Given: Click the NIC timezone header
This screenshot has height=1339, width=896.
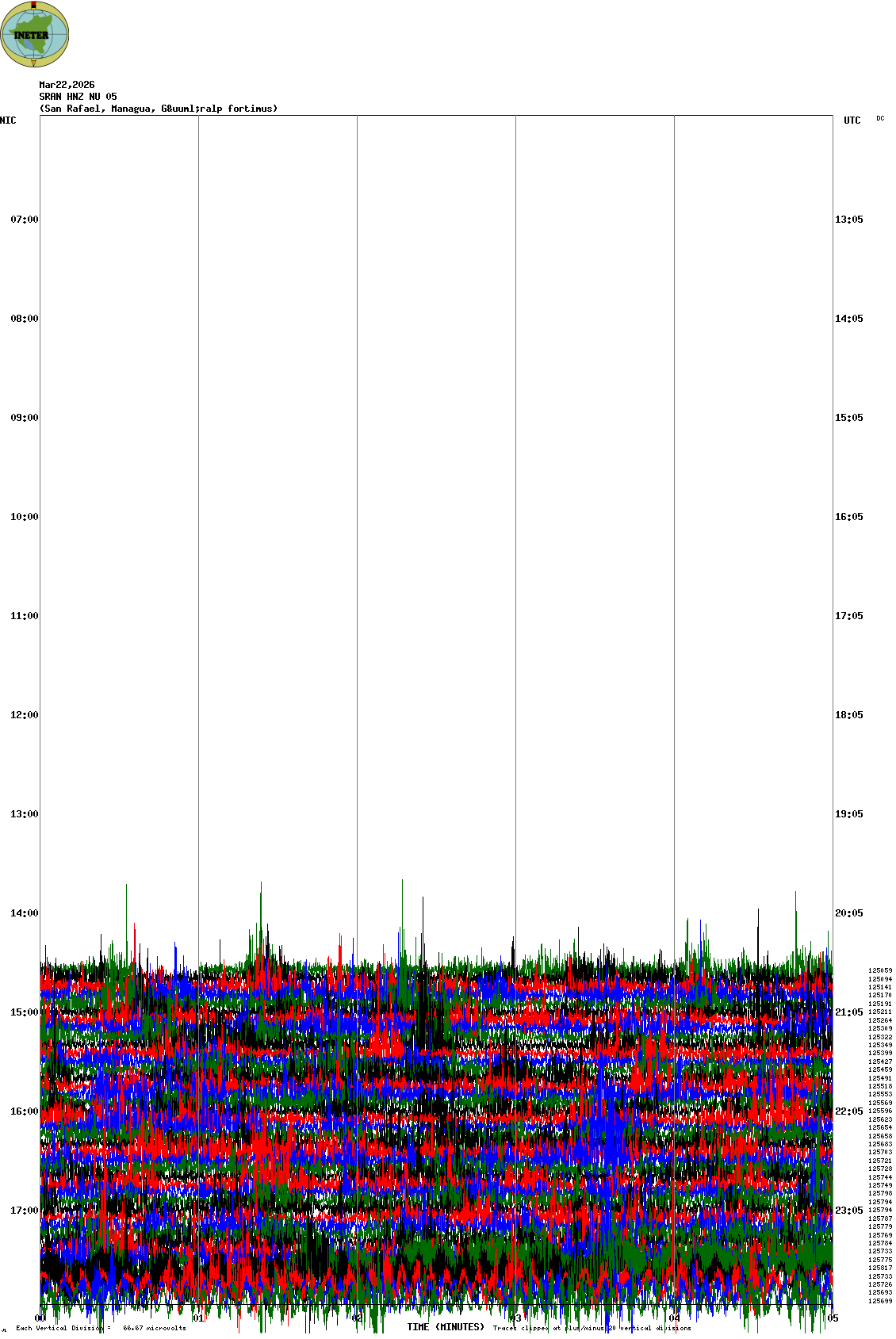Looking at the screenshot, I should pos(8,121).
